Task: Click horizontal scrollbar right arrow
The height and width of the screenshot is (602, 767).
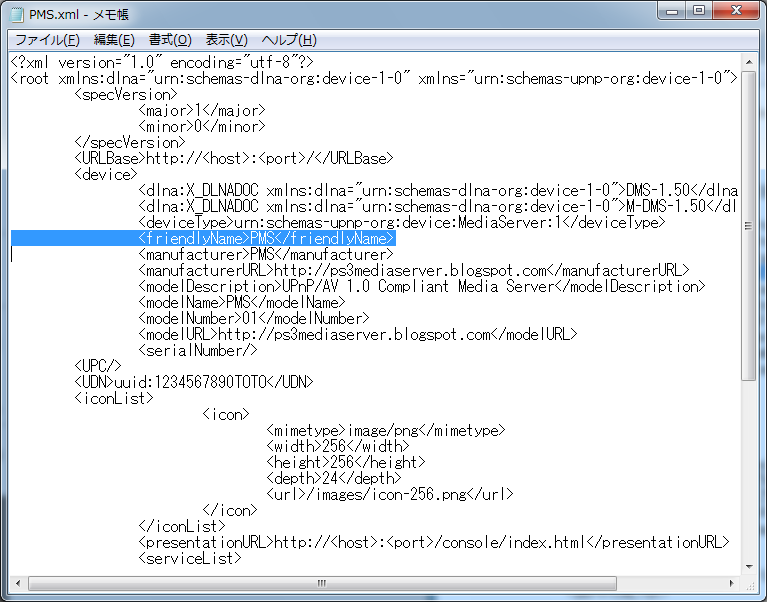Action: (731, 583)
